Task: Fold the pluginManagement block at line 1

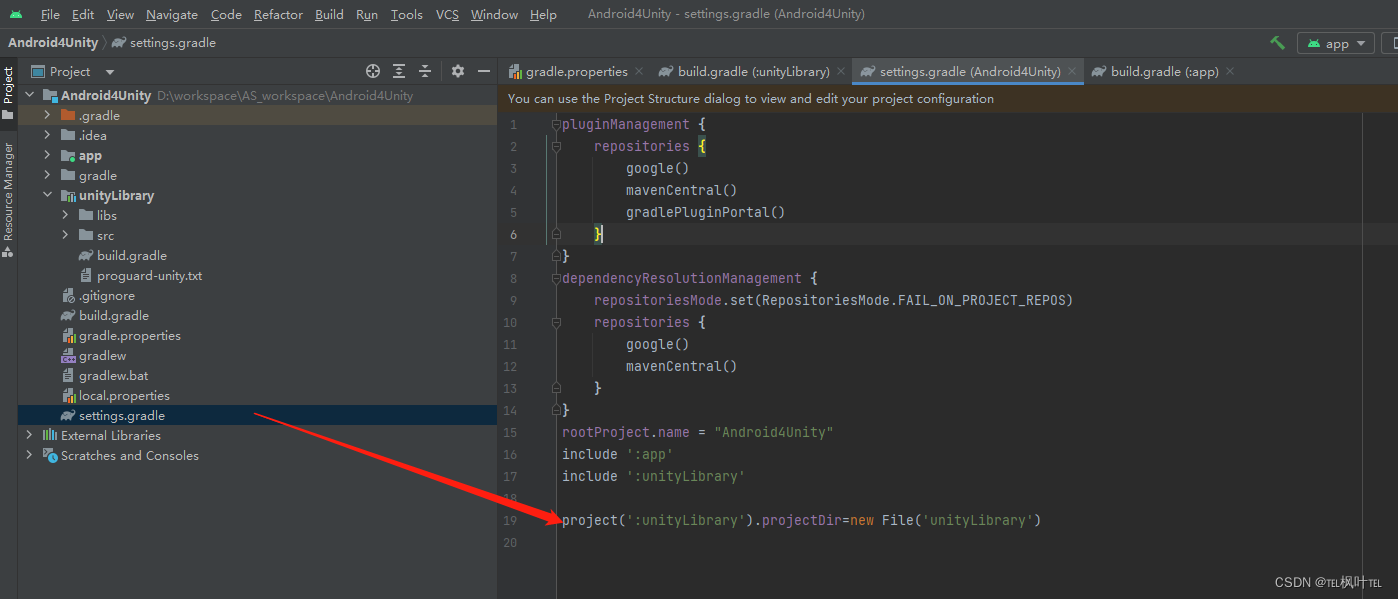Action: point(556,124)
